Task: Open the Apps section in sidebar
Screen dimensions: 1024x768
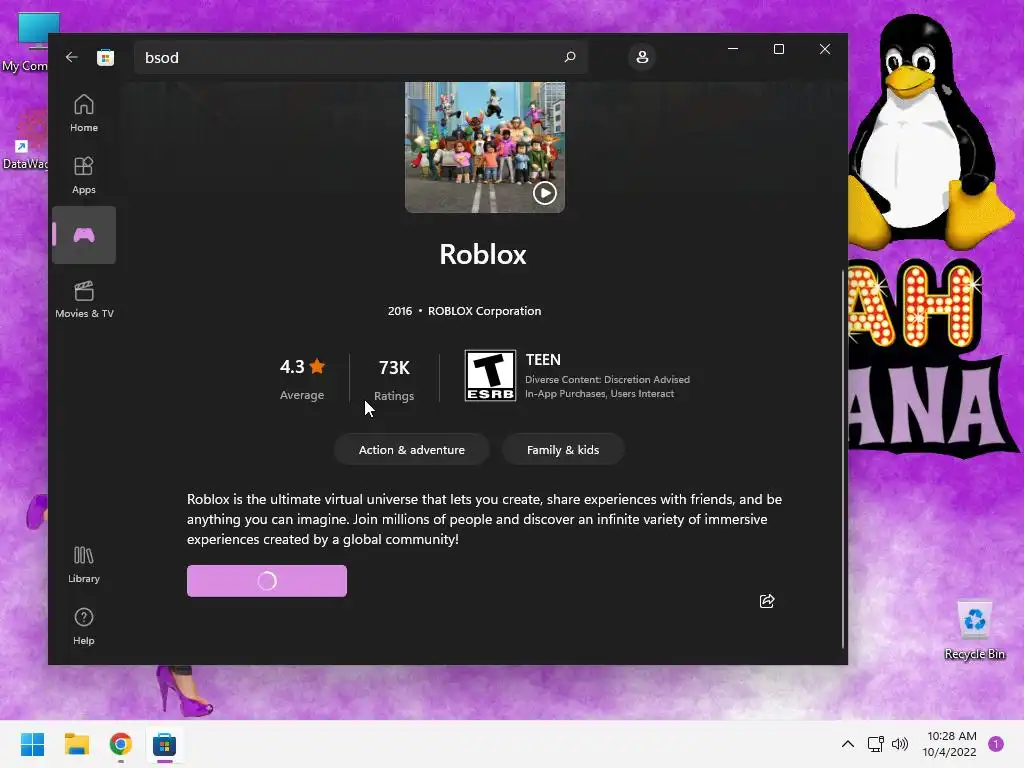Action: click(84, 175)
